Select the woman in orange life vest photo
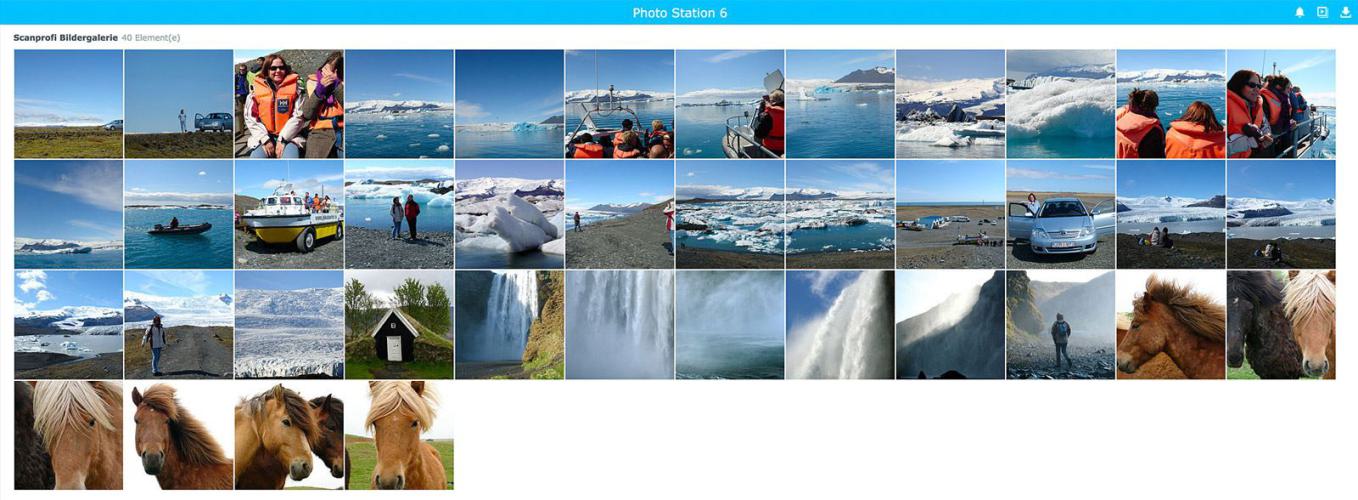1358x500 pixels. [289, 104]
